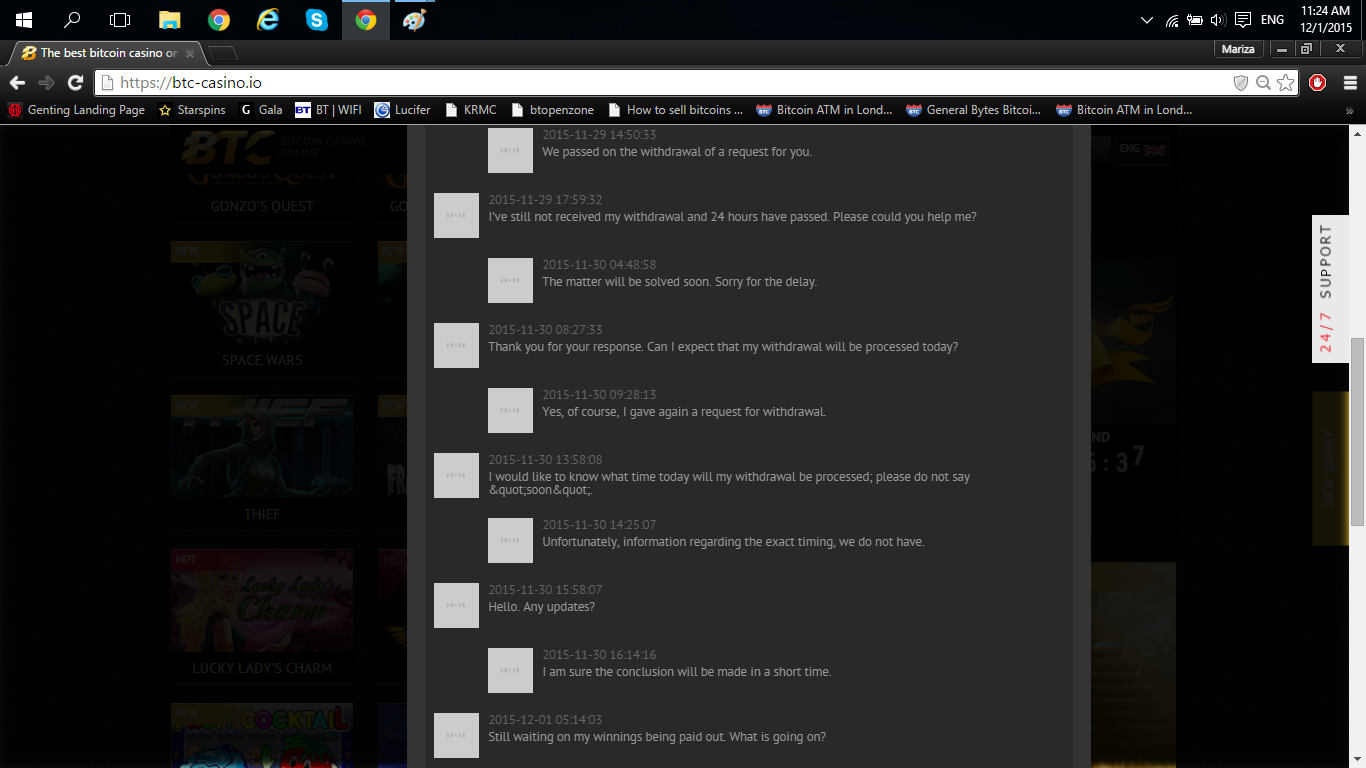This screenshot has height=768, width=1366.
Task: Open the BT | WIFI bookmark
Action: point(328,110)
